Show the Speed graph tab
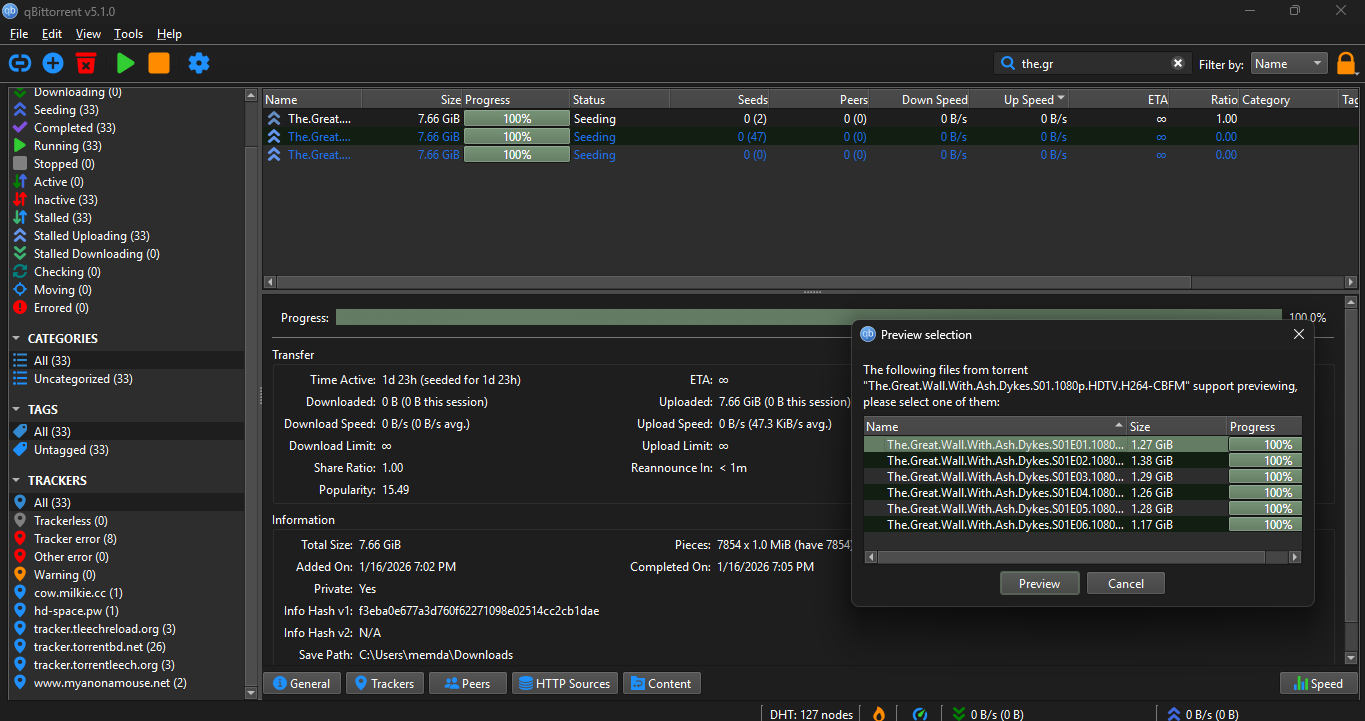The height and width of the screenshot is (721, 1365). [1318, 684]
